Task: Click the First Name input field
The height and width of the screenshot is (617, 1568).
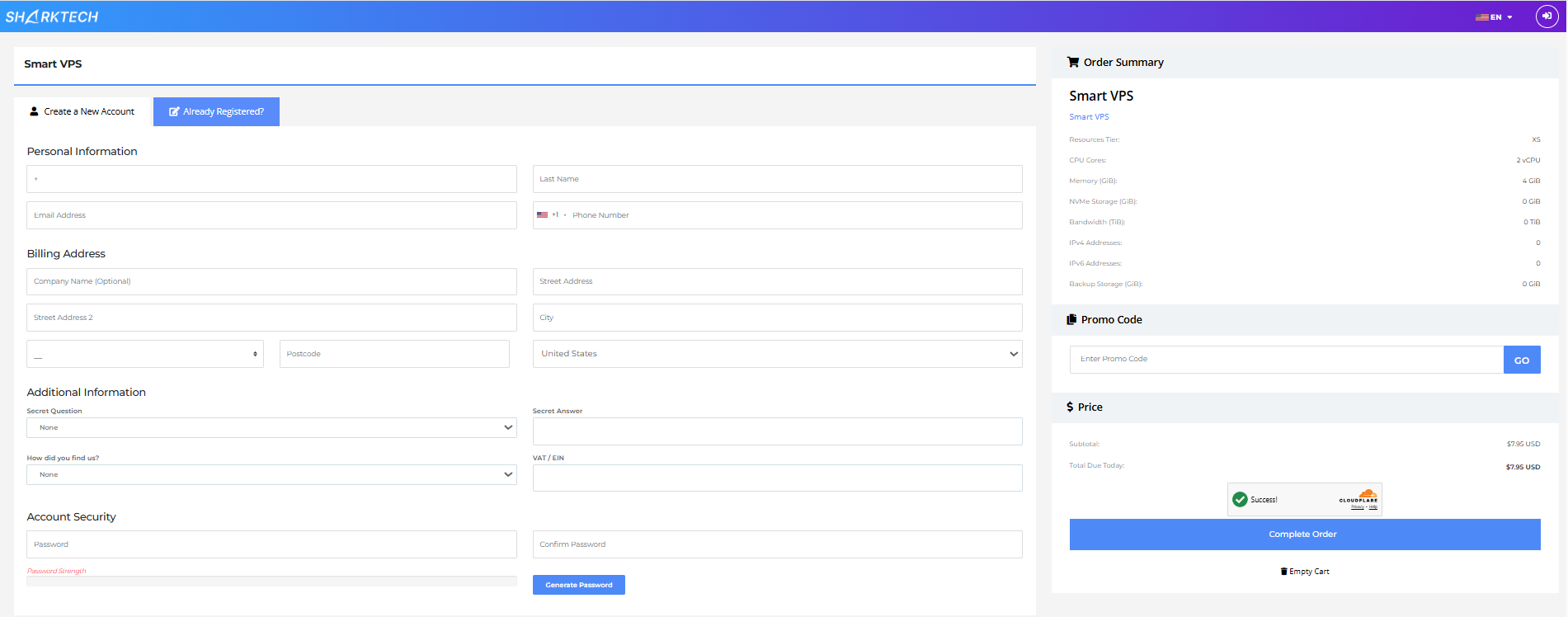Action: coord(271,179)
